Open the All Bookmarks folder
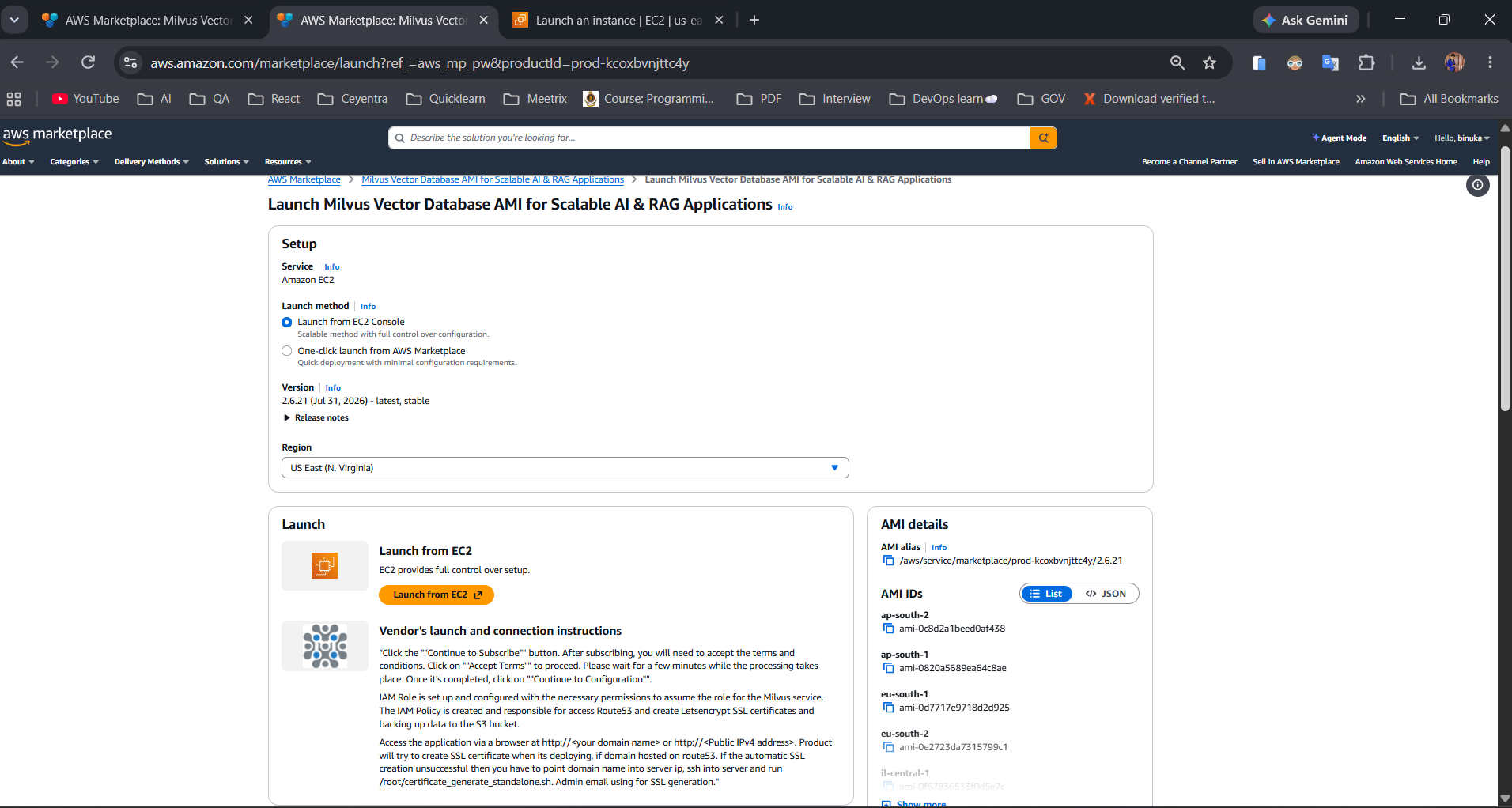The width and height of the screenshot is (1512, 808). (1450, 99)
